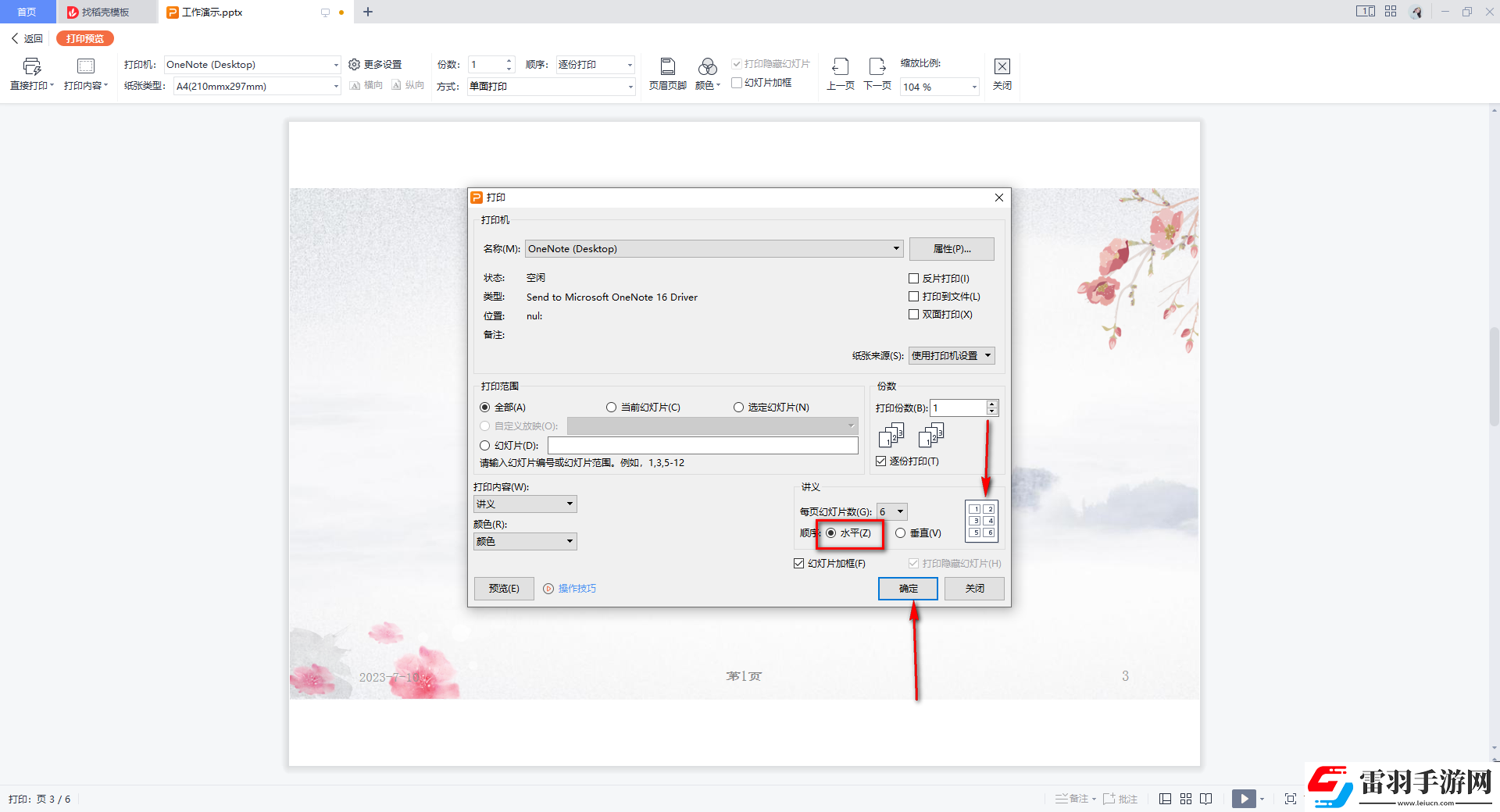The image size is (1500, 812).
Task: Open the template store tab
Action: pos(105,12)
